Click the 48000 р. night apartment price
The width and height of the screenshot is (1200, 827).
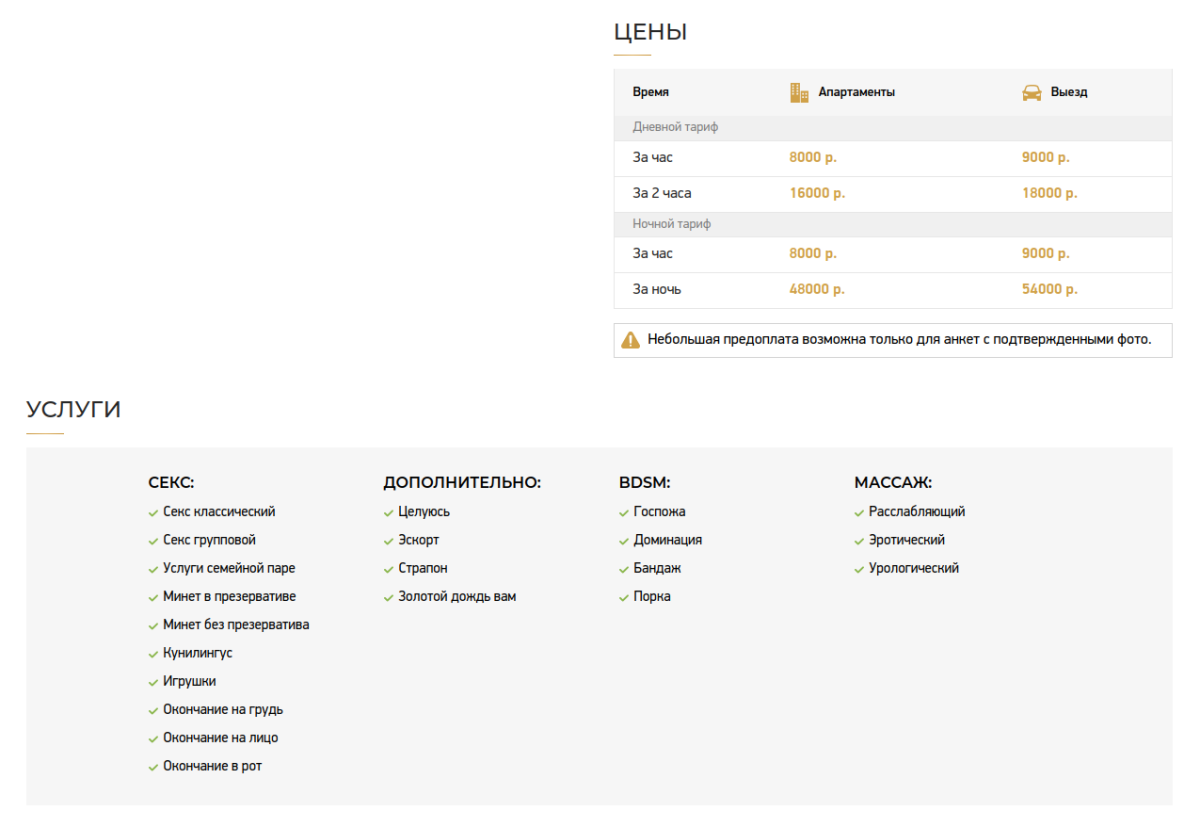[x=816, y=289]
